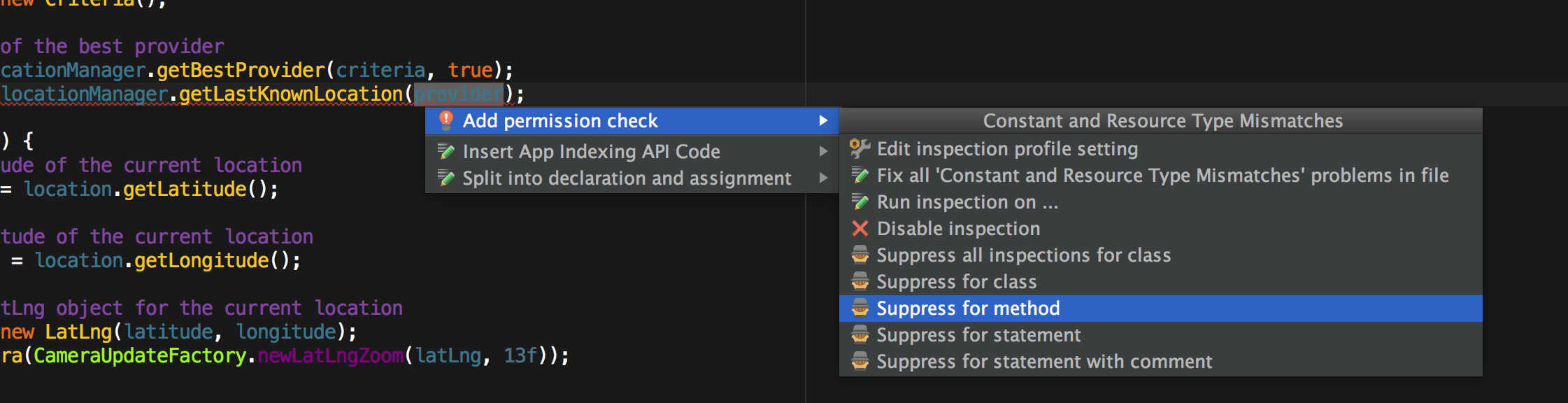
Task: Choose 'Run inspection on ...'
Action: (x=1160, y=202)
